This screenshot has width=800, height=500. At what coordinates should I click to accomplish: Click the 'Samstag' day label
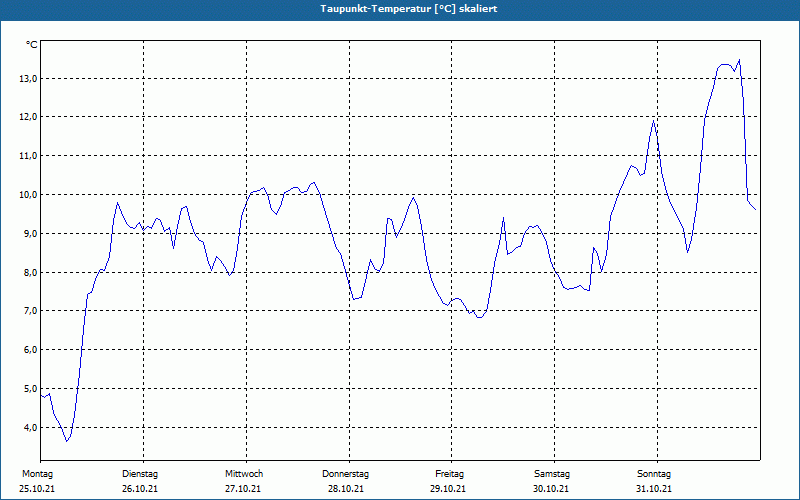[x=552, y=474]
